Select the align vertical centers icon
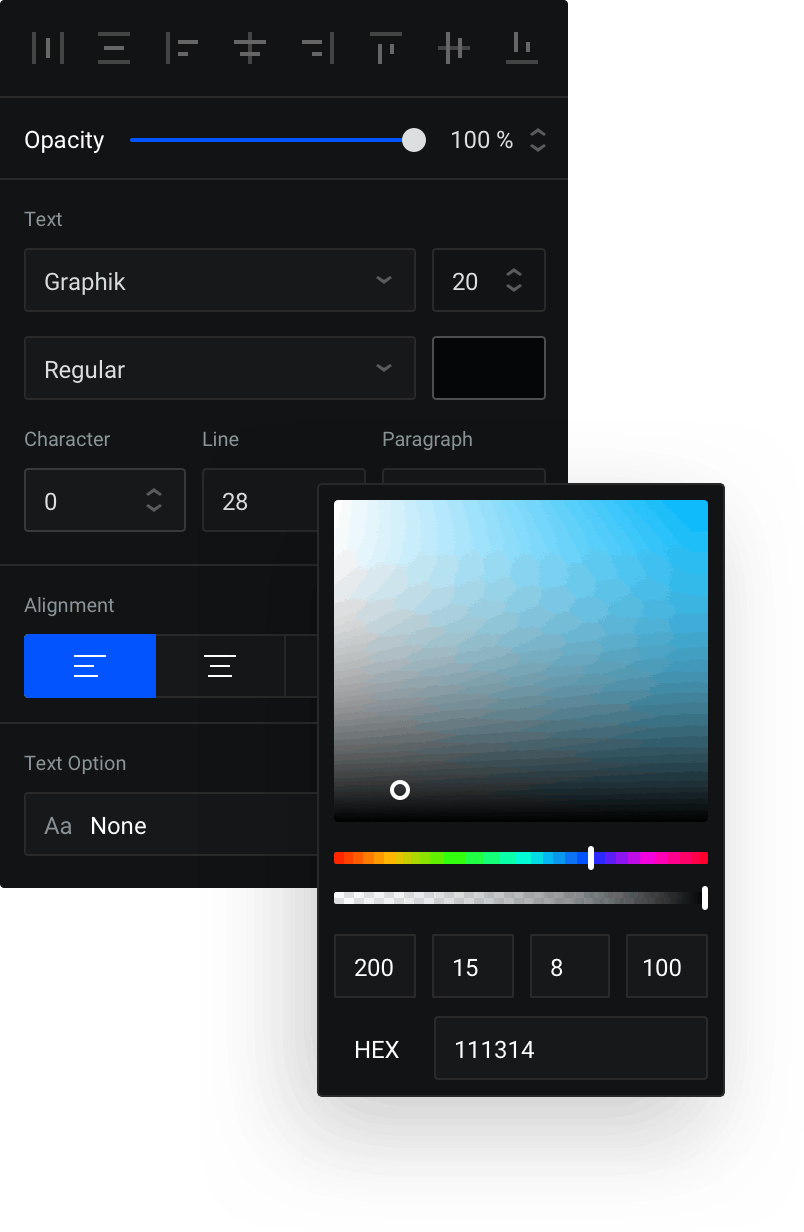 point(454,48)
